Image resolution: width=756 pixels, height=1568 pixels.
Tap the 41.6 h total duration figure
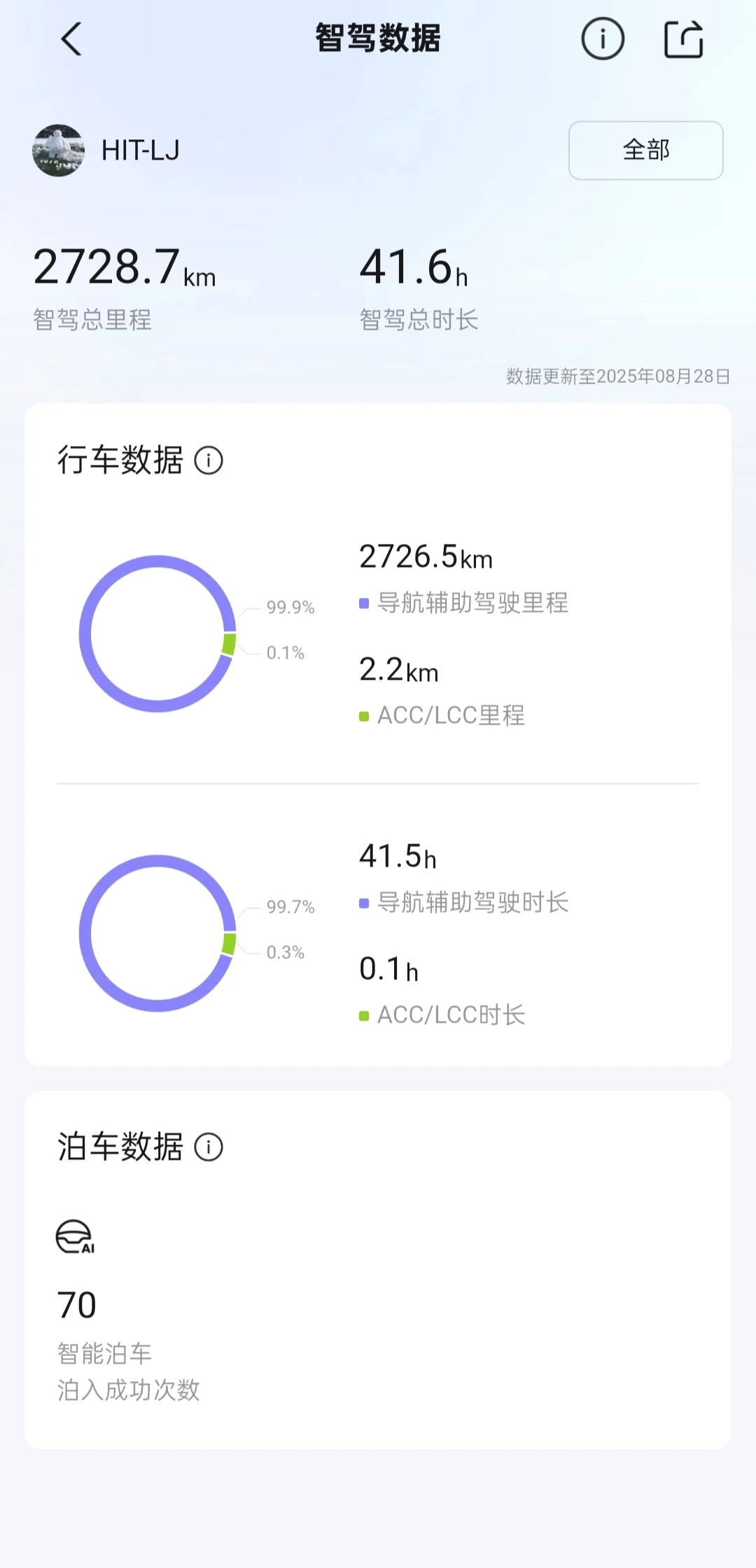click(x=413, y=267)
